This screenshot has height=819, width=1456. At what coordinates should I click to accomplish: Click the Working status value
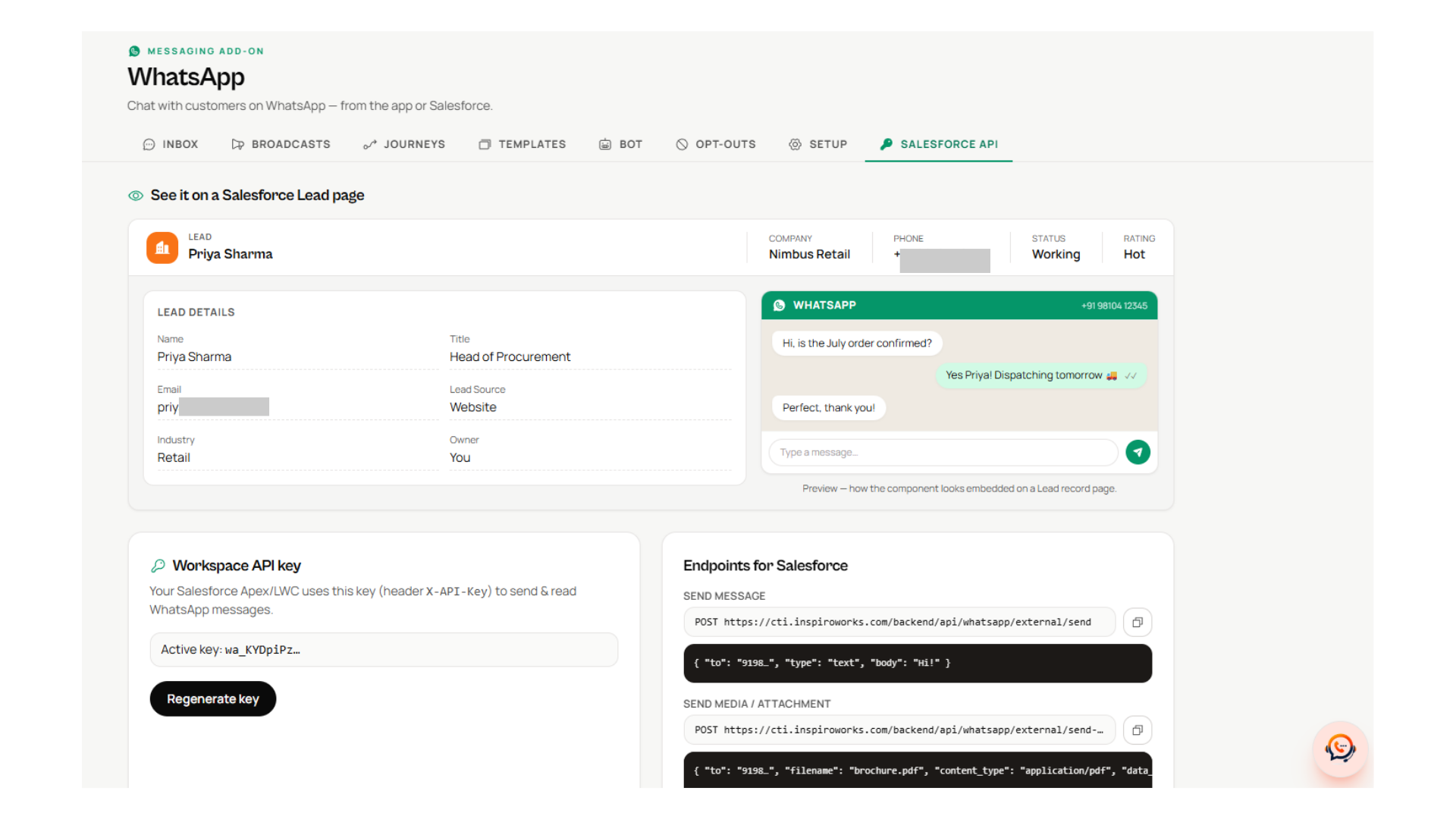(1056, 254)
